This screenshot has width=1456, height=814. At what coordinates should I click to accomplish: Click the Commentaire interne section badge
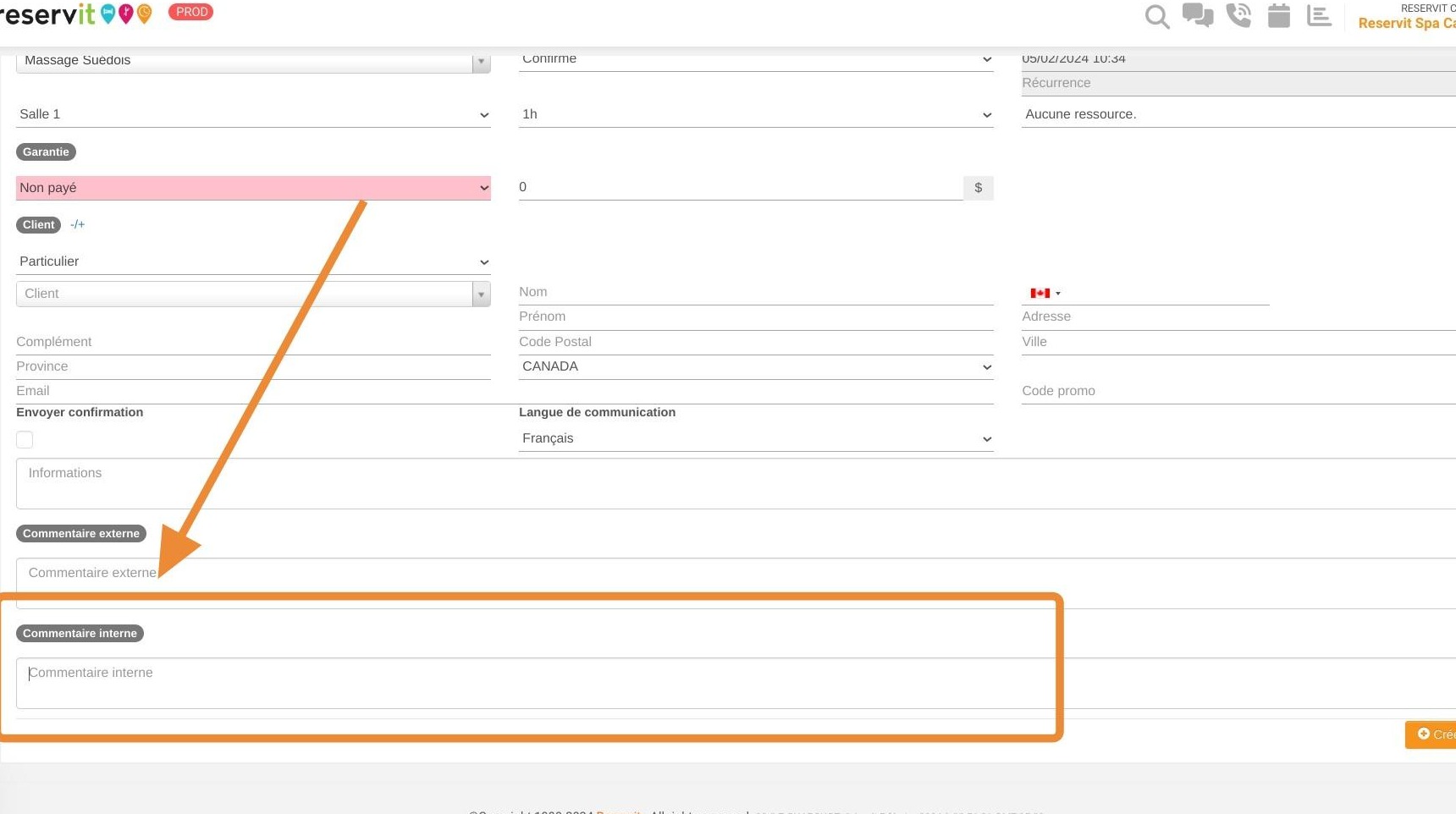(80, 634)
